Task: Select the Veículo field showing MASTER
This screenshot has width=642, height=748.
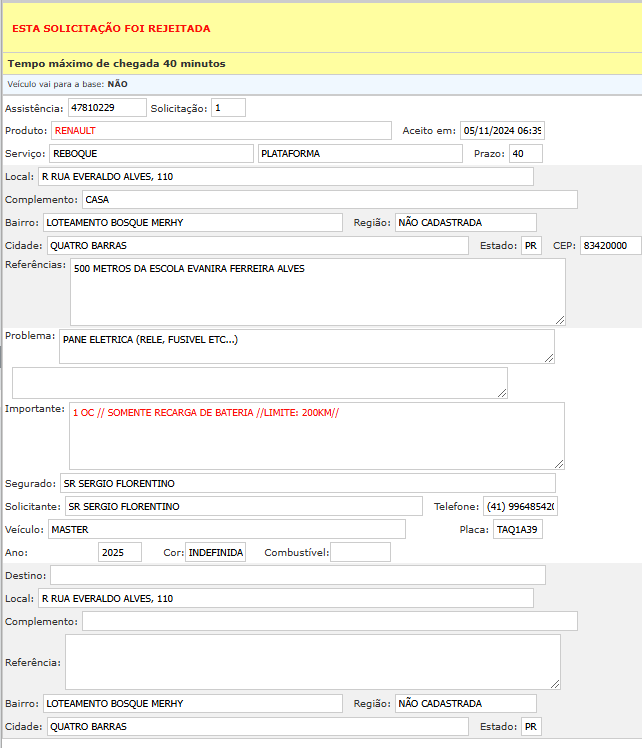Action: (x=226, y=530)
